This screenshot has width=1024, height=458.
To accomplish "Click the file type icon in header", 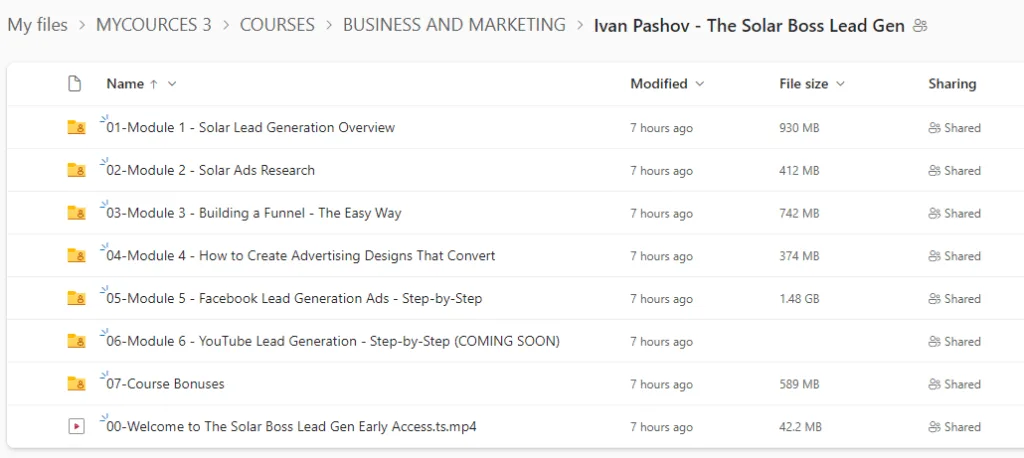I will pos(74,84).
